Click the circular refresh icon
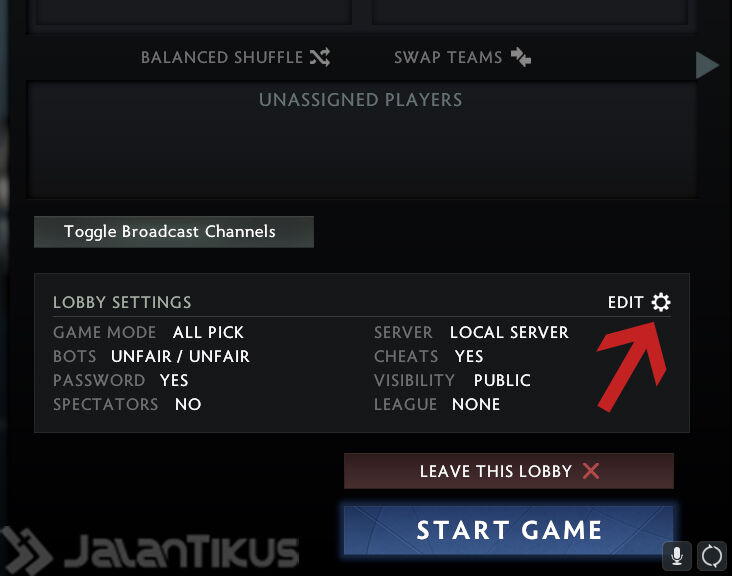 712,556
